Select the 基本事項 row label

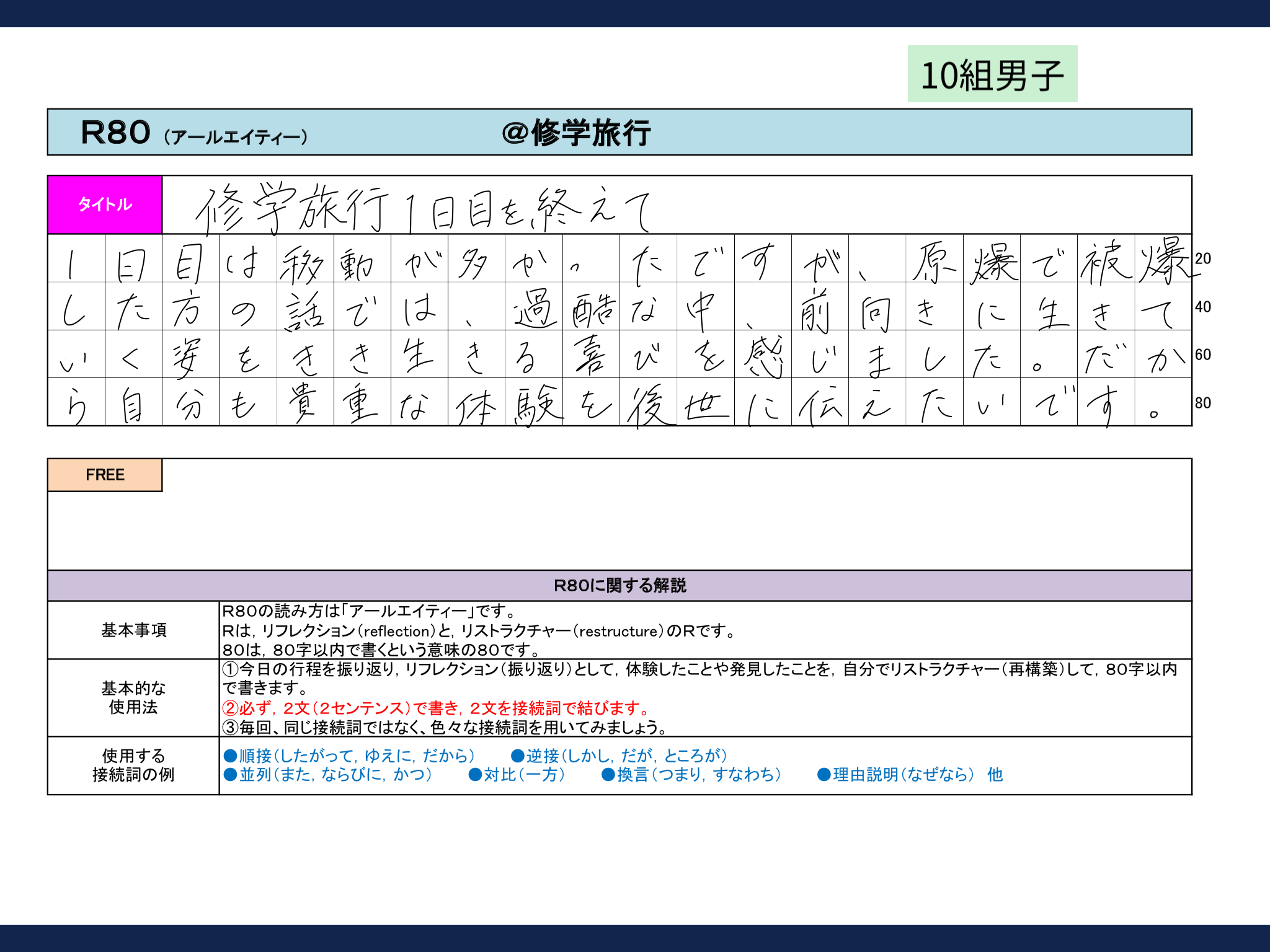pyautogui.click(x=133, y=630)
